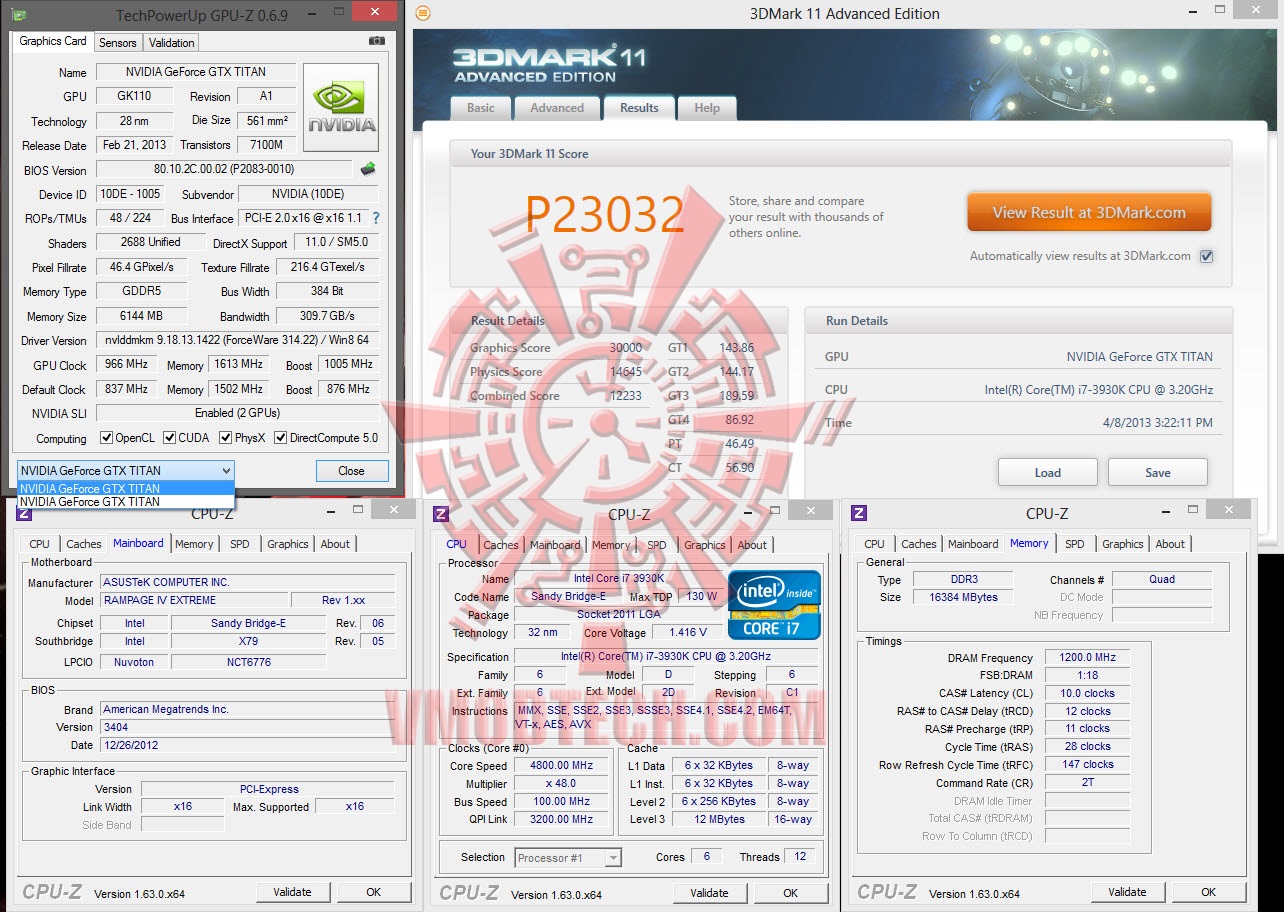Select the highlighted GTX TITAN dropdown entry

coord(125,488)
